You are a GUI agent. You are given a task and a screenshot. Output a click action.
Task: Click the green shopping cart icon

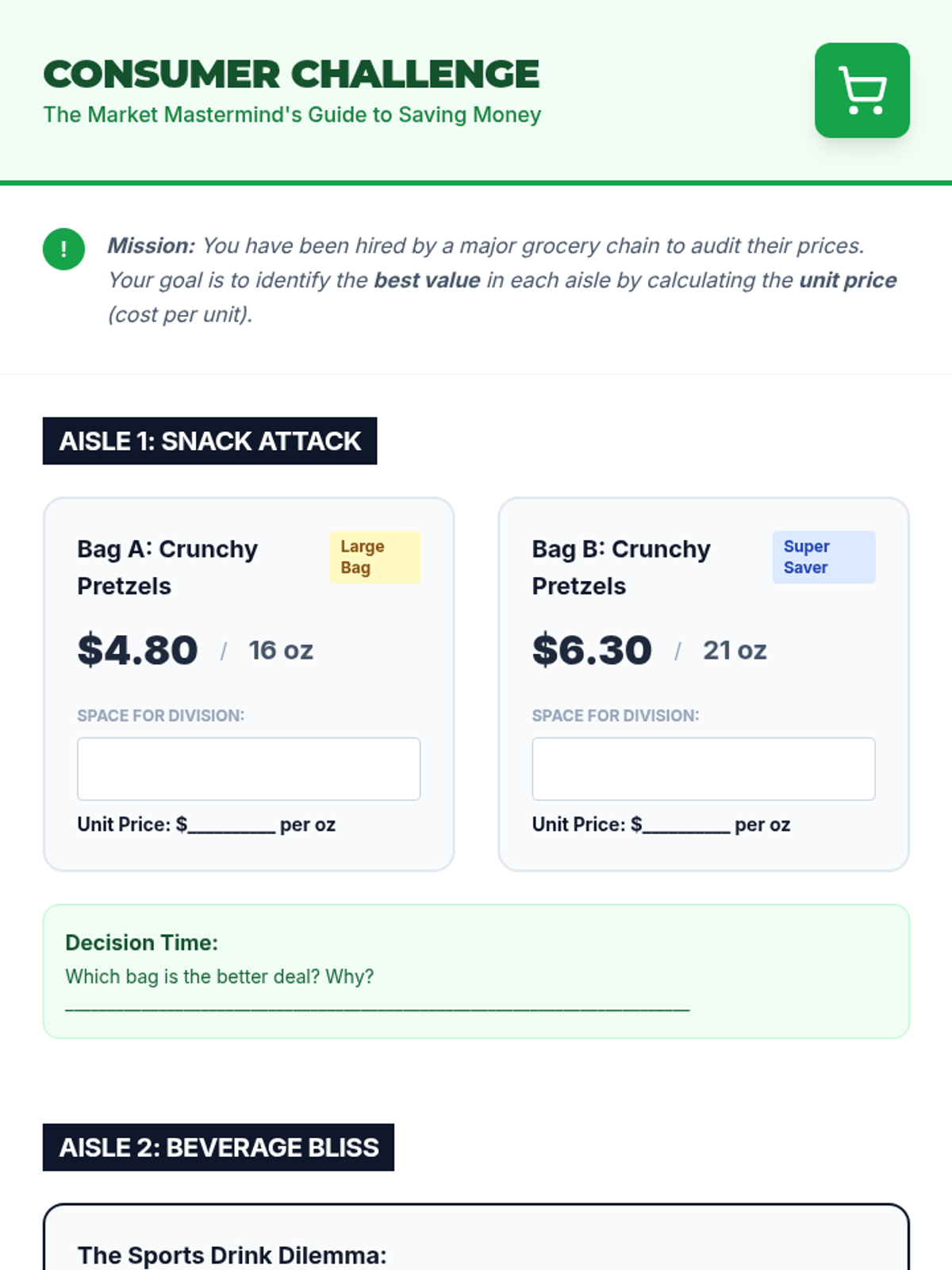click(862, 90)
